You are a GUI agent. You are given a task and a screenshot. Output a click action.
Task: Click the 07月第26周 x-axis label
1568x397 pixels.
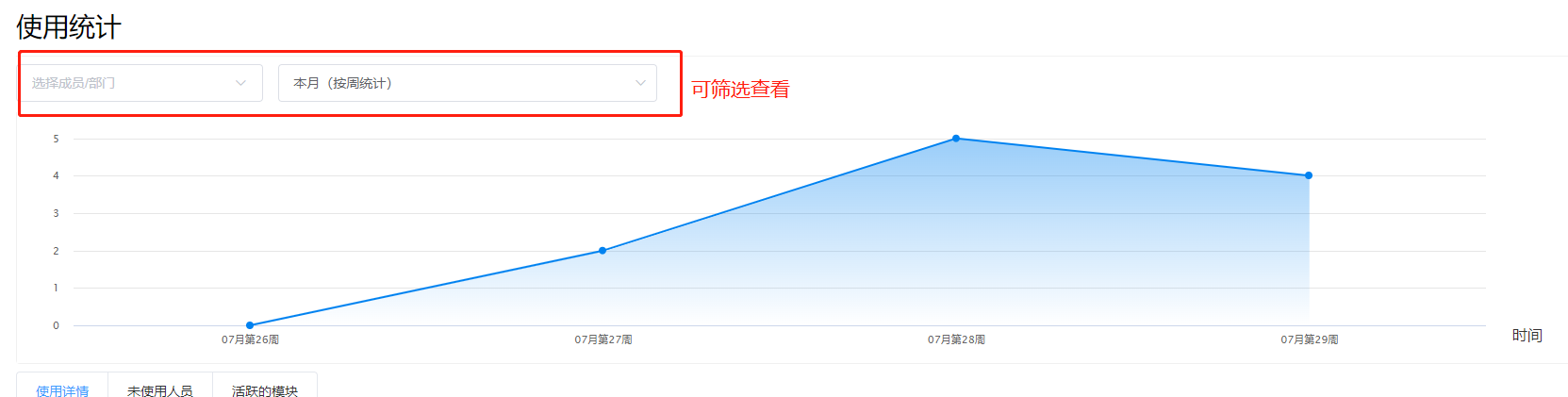250,339
